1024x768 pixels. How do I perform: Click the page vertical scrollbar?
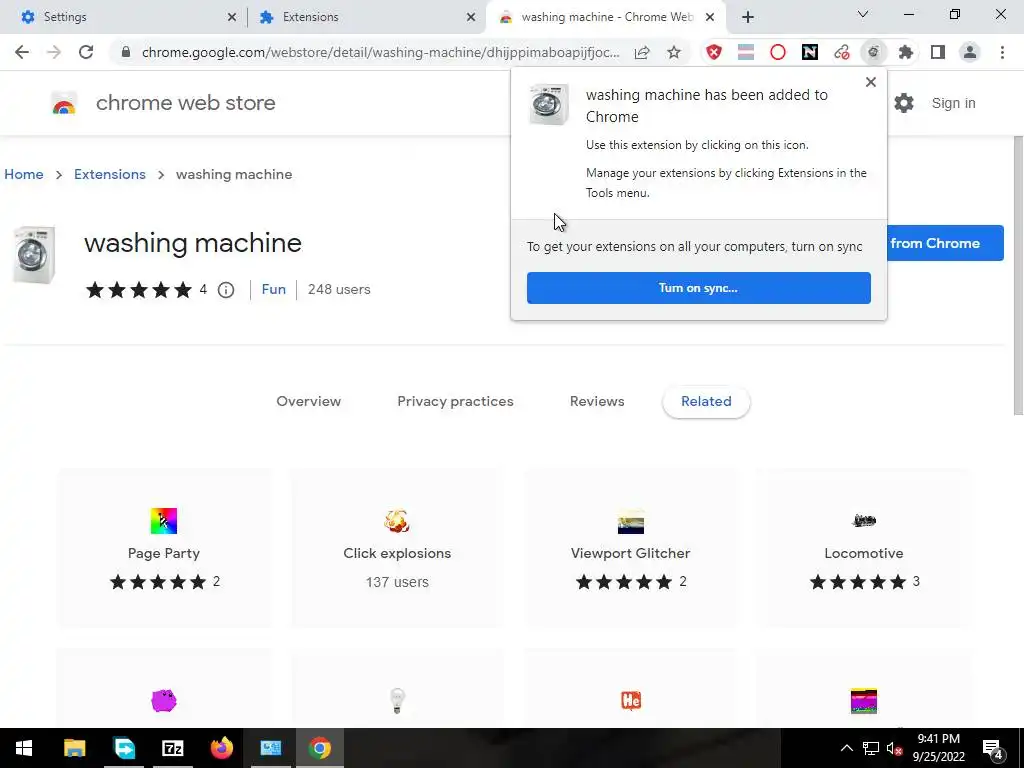[1018, 274]
